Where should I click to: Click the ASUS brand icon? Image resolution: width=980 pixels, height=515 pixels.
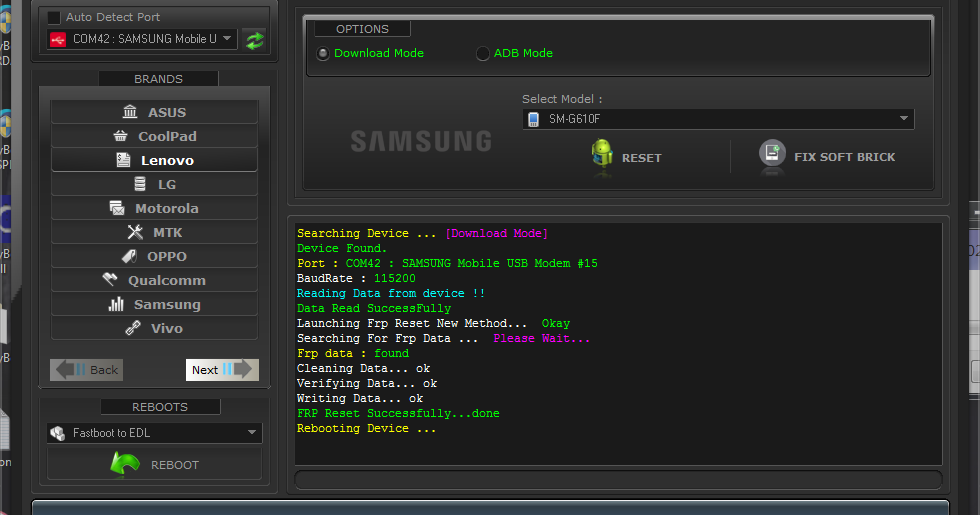coord(130,112)
